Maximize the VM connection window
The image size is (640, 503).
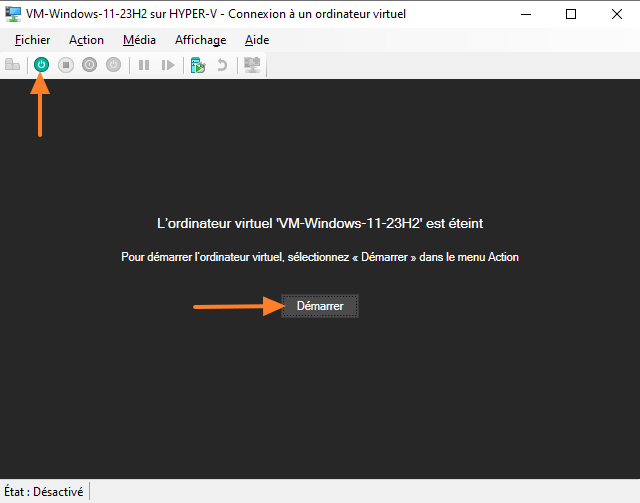pos(571,14)
